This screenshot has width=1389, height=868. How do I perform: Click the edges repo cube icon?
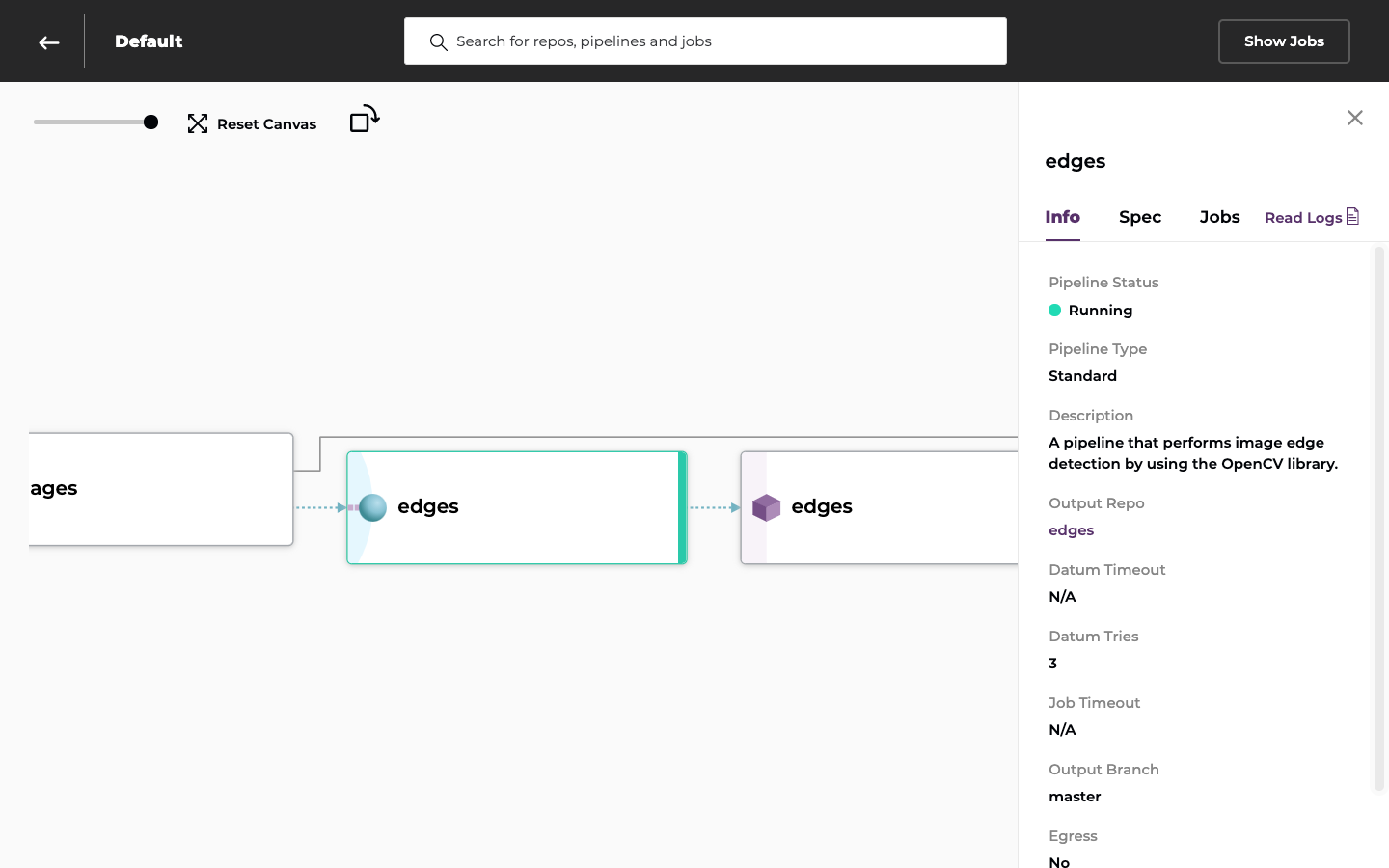pos(766,507)
